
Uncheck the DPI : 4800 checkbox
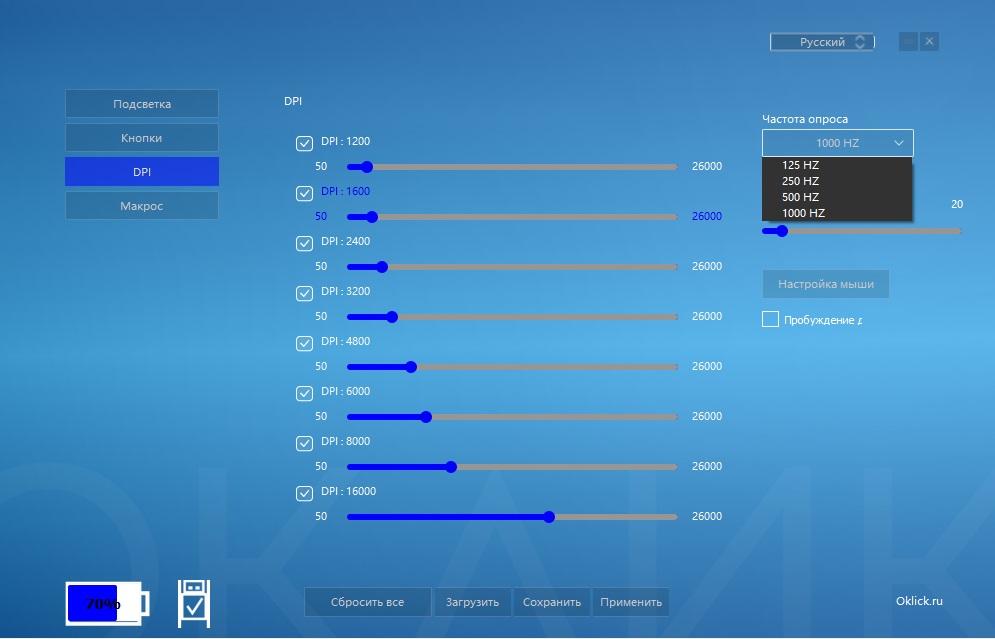(x=305, y=344)
